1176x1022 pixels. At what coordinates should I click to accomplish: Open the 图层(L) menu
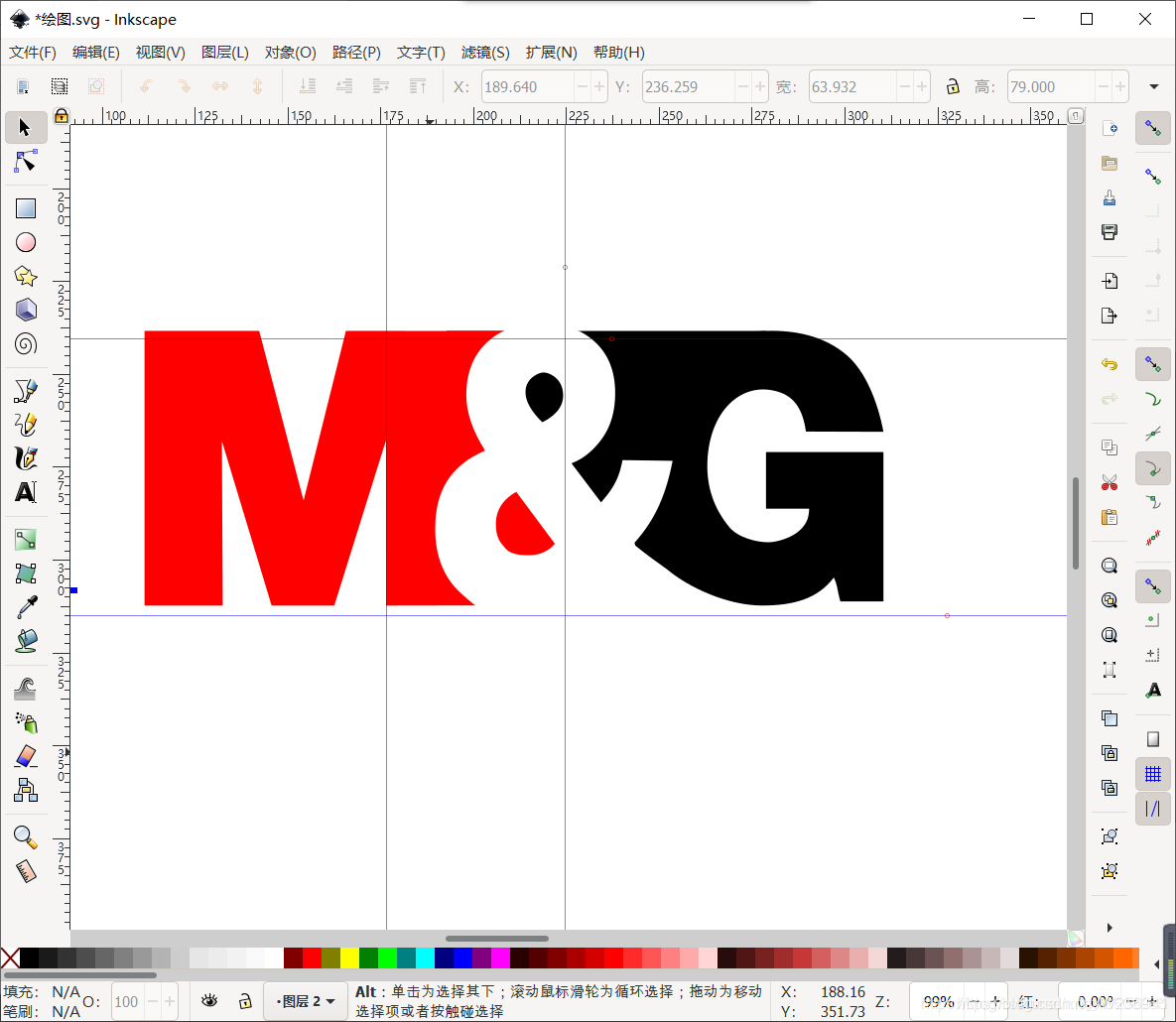tap(225, 53)
